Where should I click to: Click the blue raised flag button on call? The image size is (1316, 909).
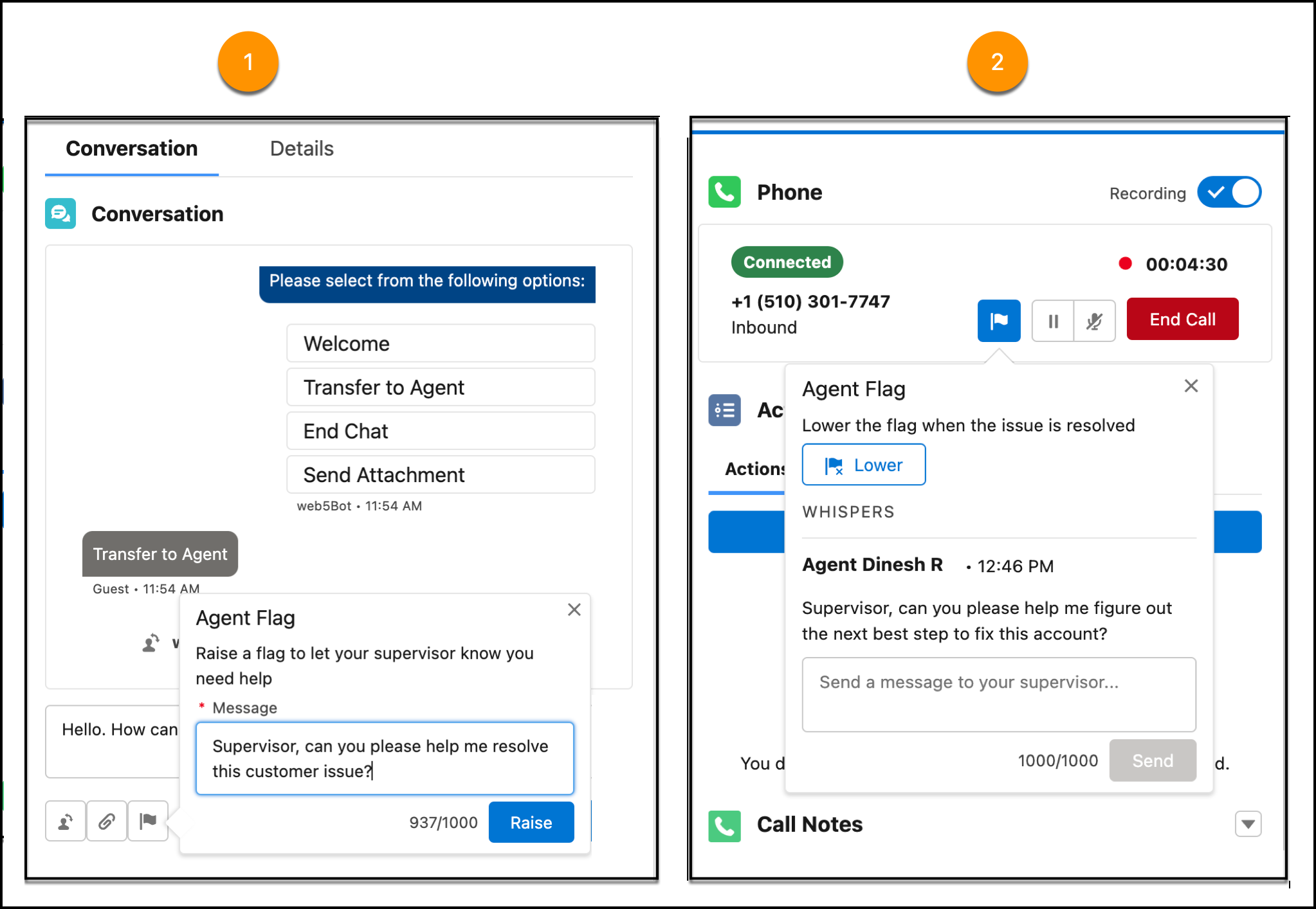(x=999, y=320)
